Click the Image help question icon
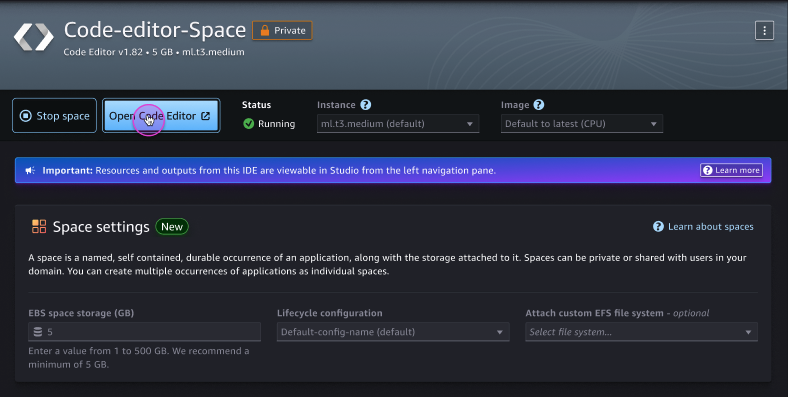Screen dimensions: 788x397 (x=539, y=105)
